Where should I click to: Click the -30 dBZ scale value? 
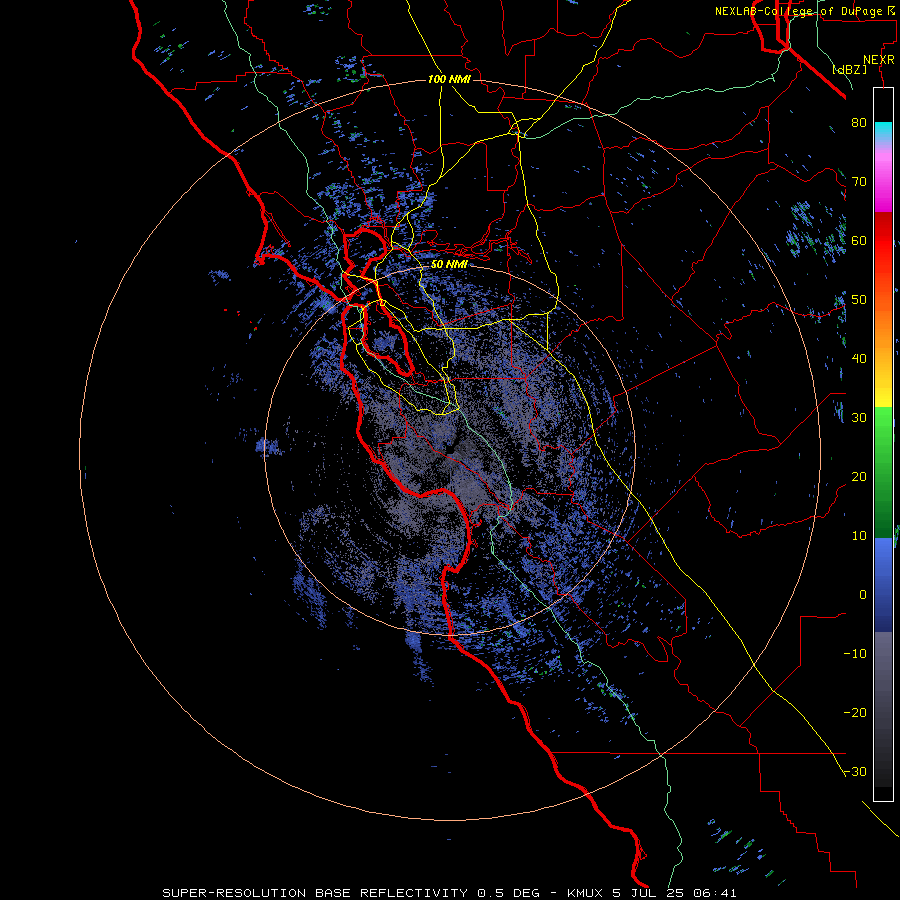pos(855,771)
